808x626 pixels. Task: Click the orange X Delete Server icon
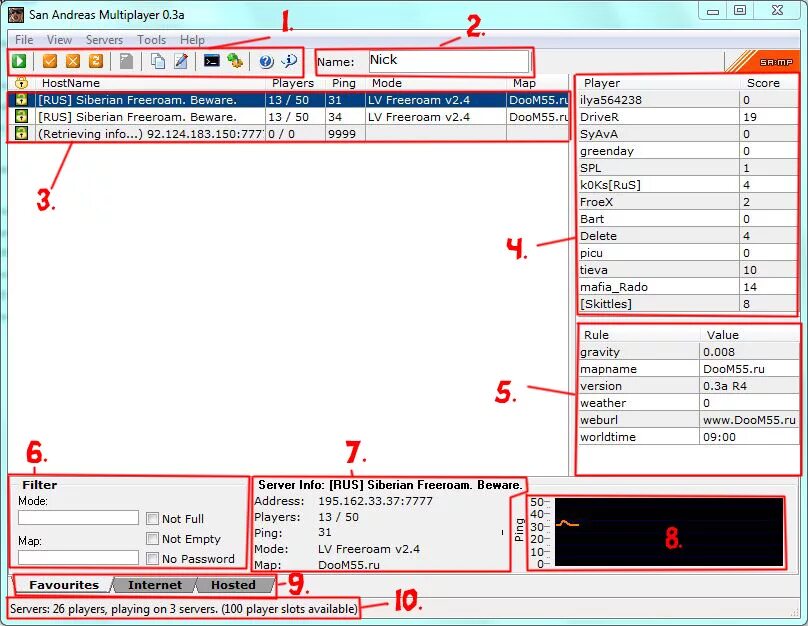click(x=73, y=61)
